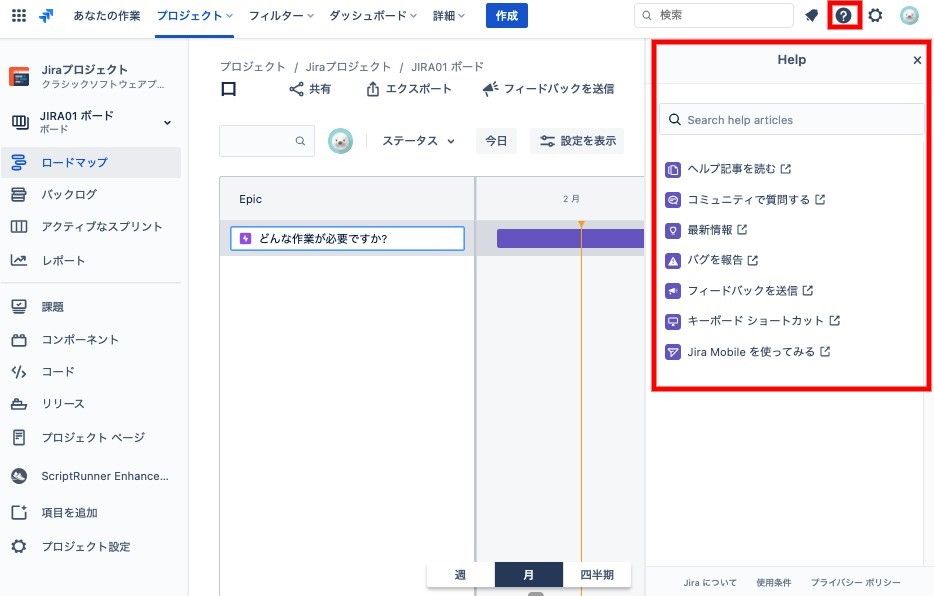Image resolution: width=934 pixels, height=596 pixels.
Task: Click the top 検索 search field
Action: [x=714, y=15]
